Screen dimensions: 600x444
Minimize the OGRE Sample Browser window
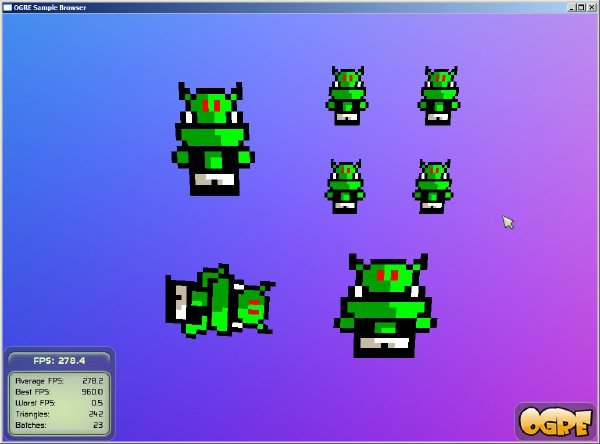coord(572,7)
